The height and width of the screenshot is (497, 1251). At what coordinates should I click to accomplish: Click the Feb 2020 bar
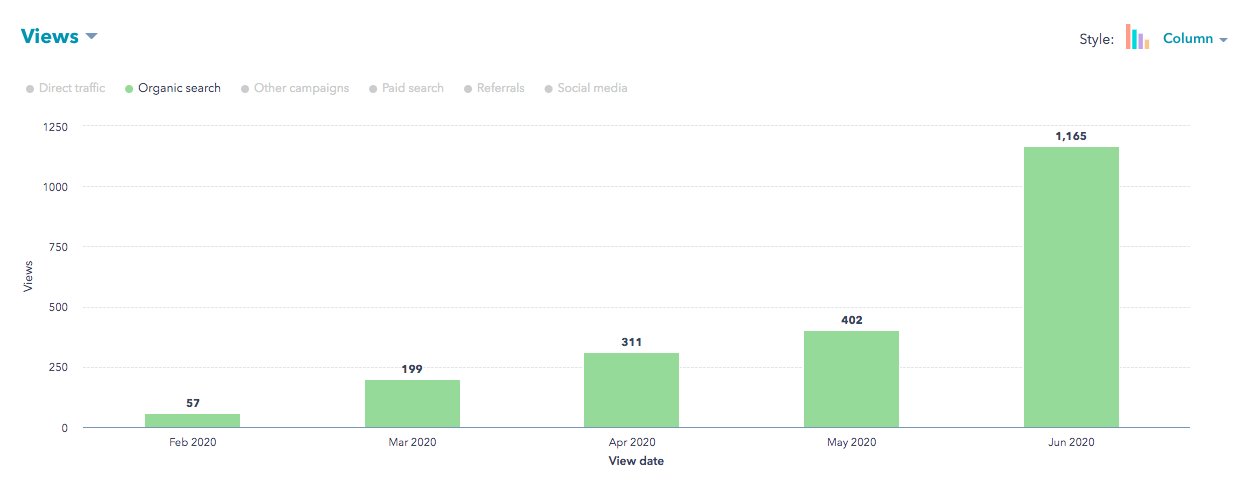(x=192, y=420)
